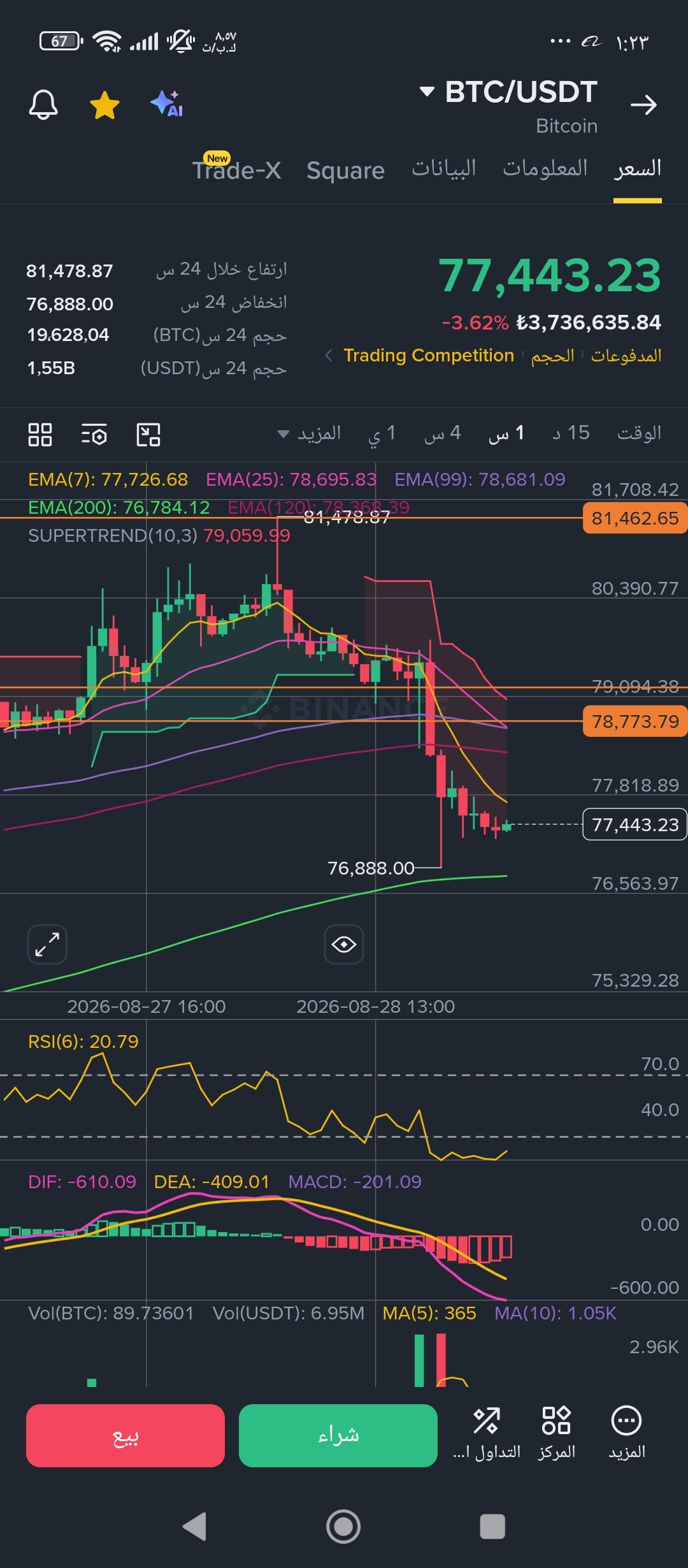Open the المعلومات tab

[545, 168]
